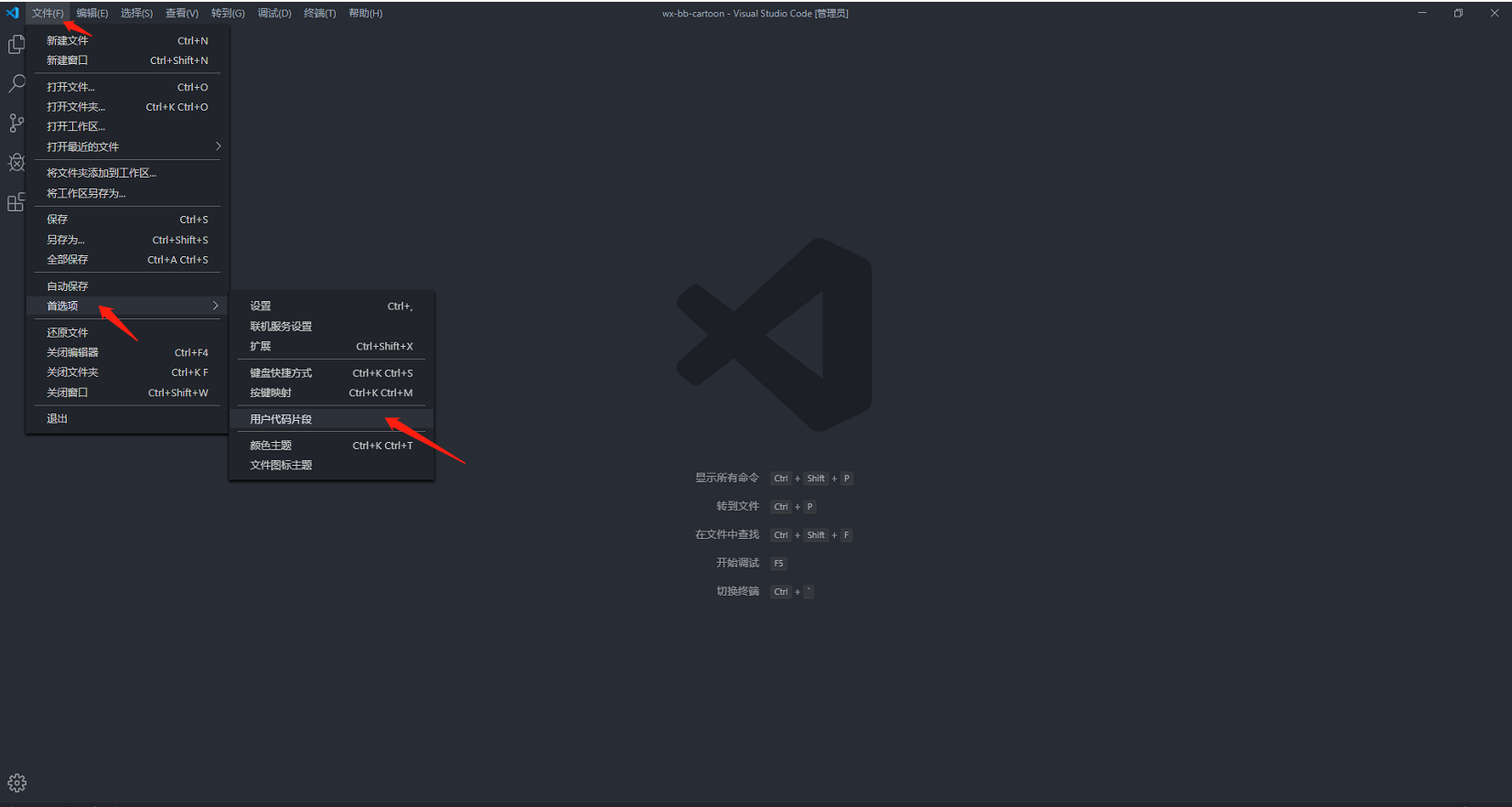This screenshot has width=1512, height=807.
Task: Select 打开文件夹... menu entry
Action: pos(127,107)
